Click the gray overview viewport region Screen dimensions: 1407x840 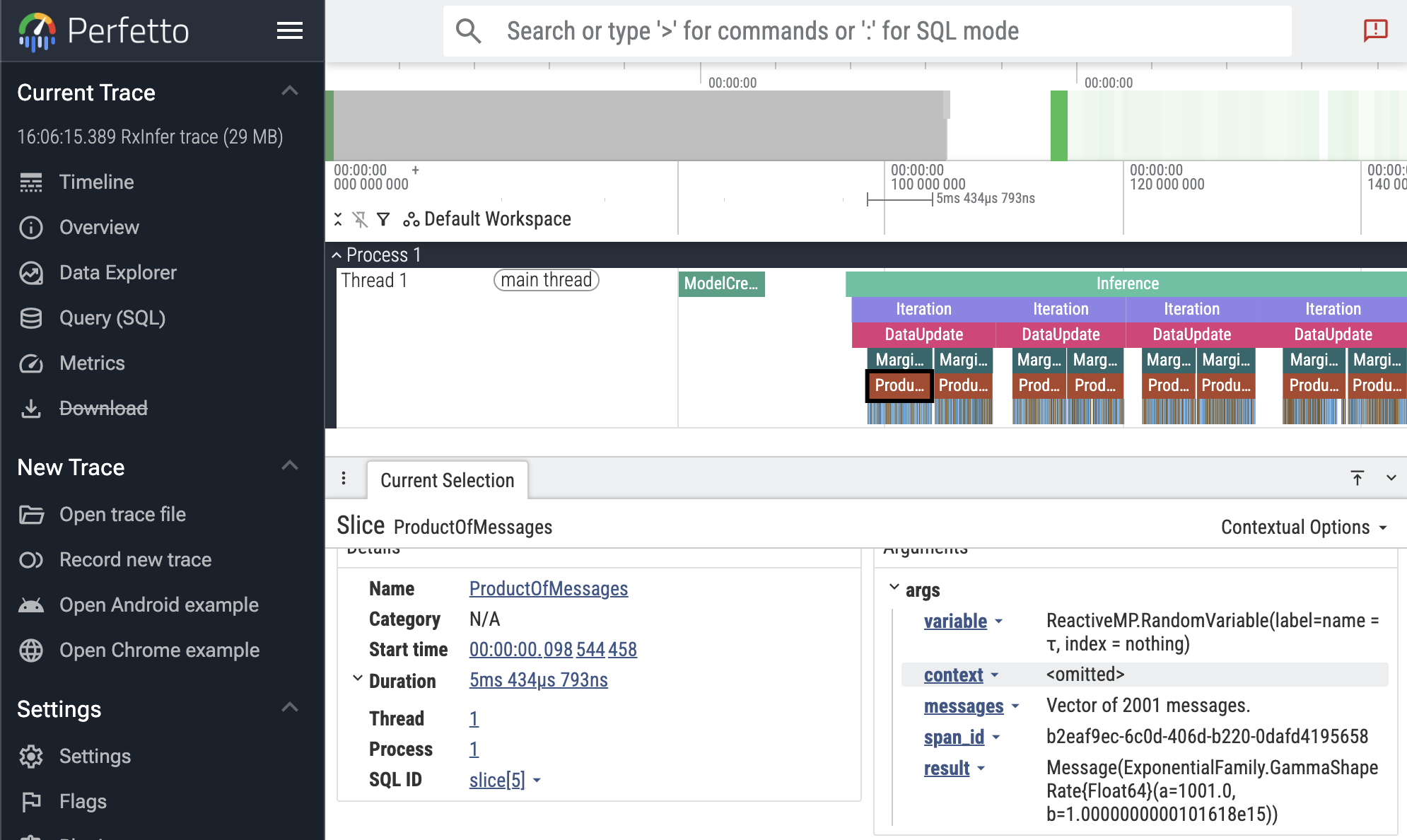point(640,125)
